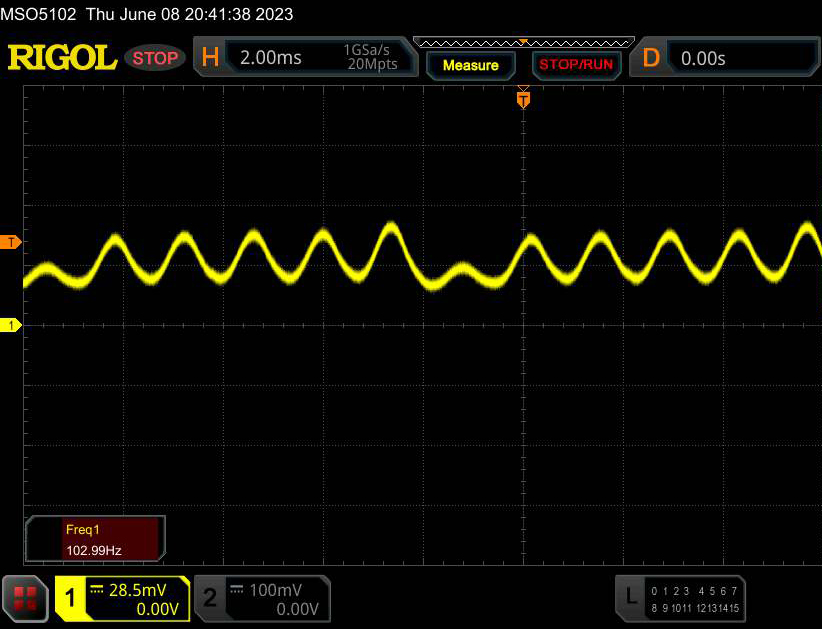Open the horizontal timebase 2.00ms setting

271,58
